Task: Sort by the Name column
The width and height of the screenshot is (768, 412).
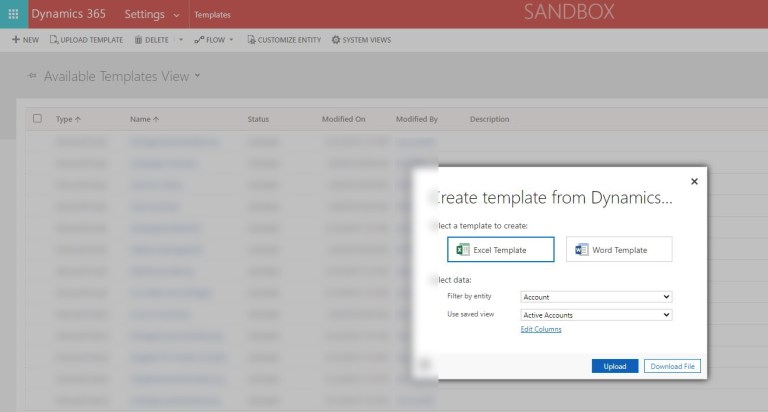Action: point(144,119)
